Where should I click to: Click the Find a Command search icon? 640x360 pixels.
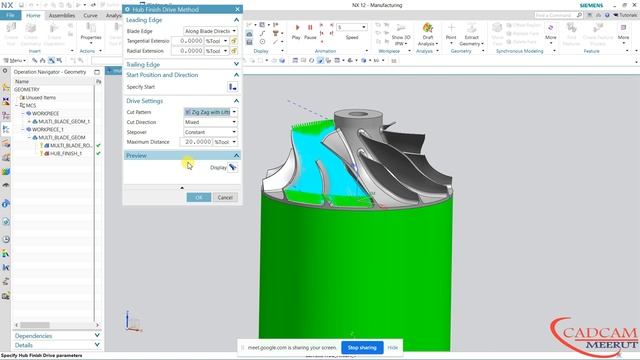(579, 15)
